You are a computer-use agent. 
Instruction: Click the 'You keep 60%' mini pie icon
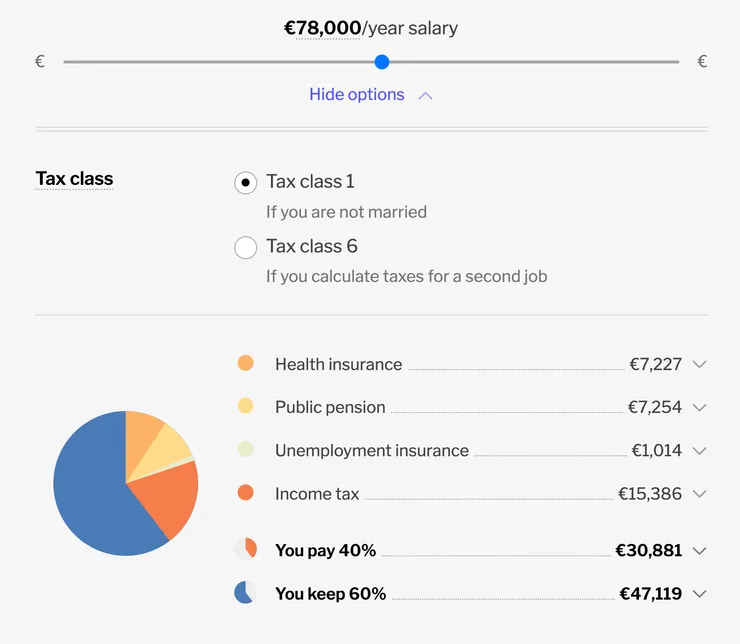tap(245, 593)
